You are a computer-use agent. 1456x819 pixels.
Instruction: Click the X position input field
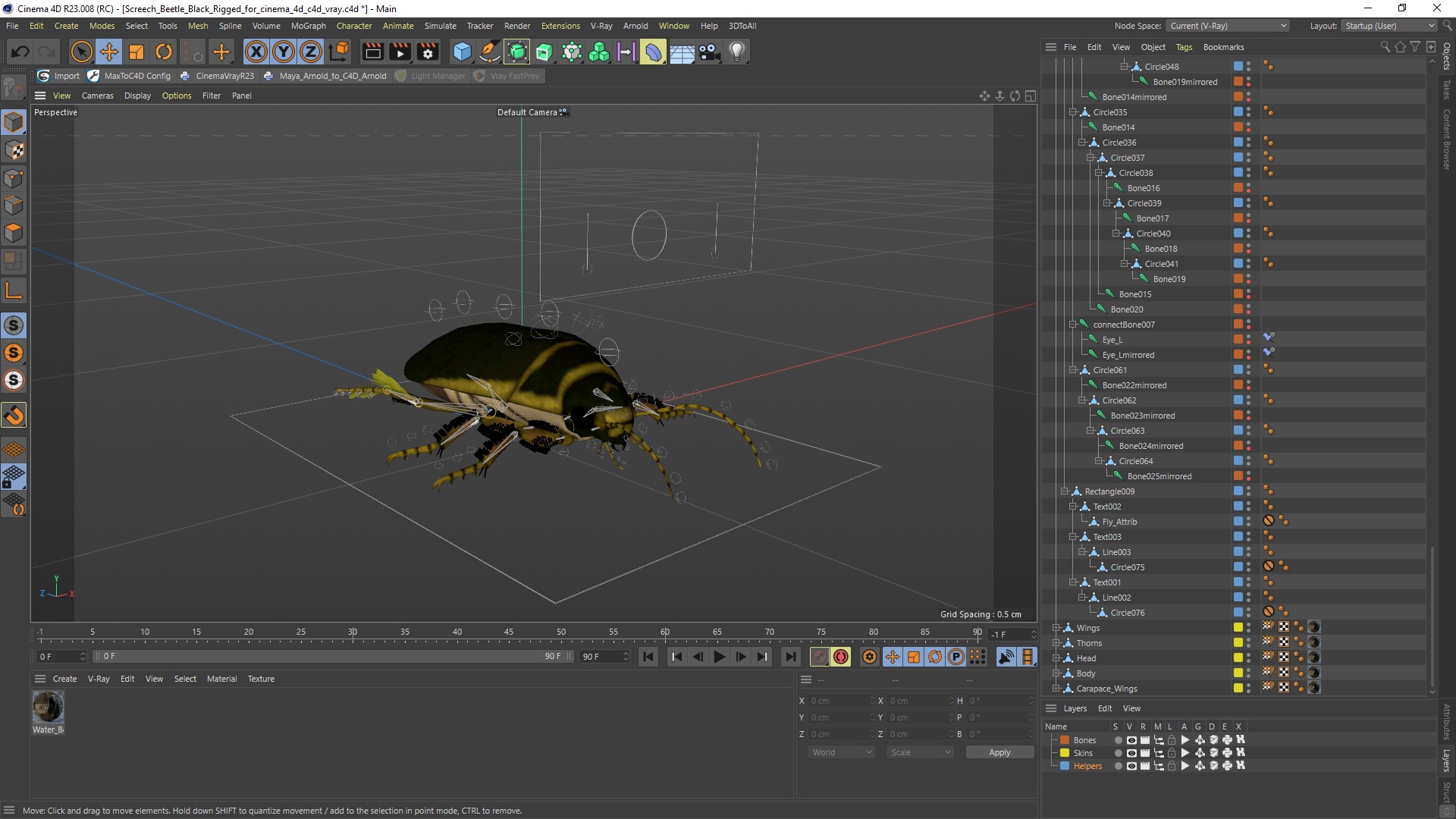pyautogui.click(x=840, y=701)
